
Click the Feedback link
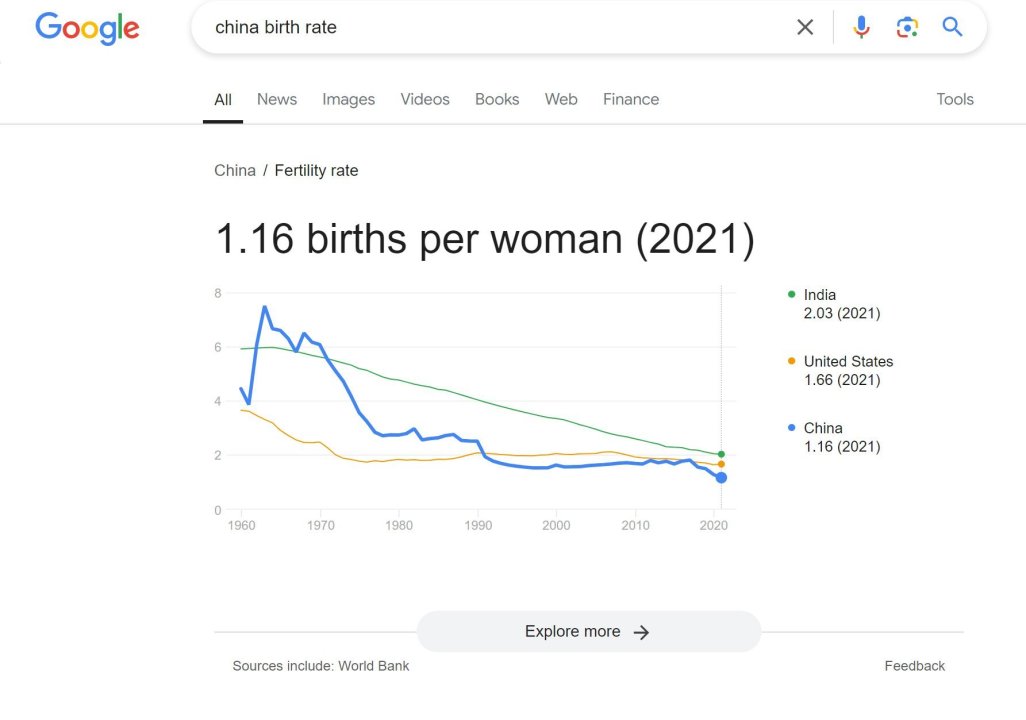(x=914, y=666)
